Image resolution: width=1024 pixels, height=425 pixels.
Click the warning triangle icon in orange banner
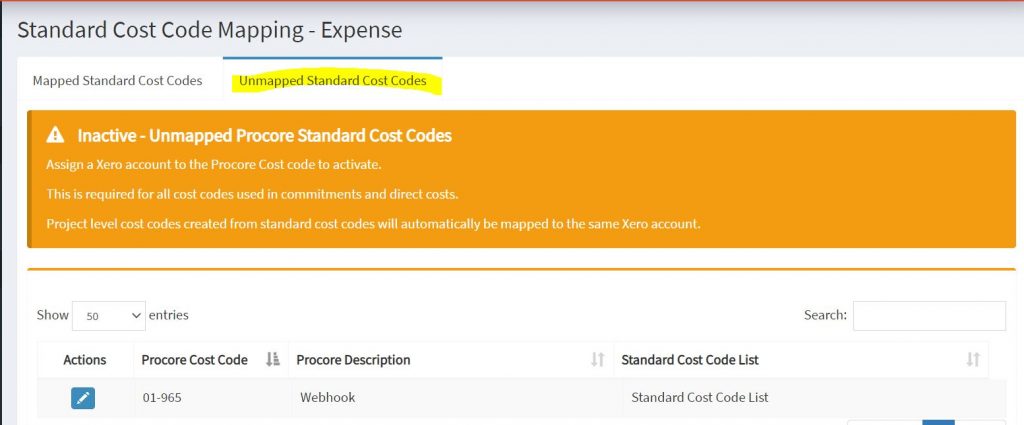56,135
